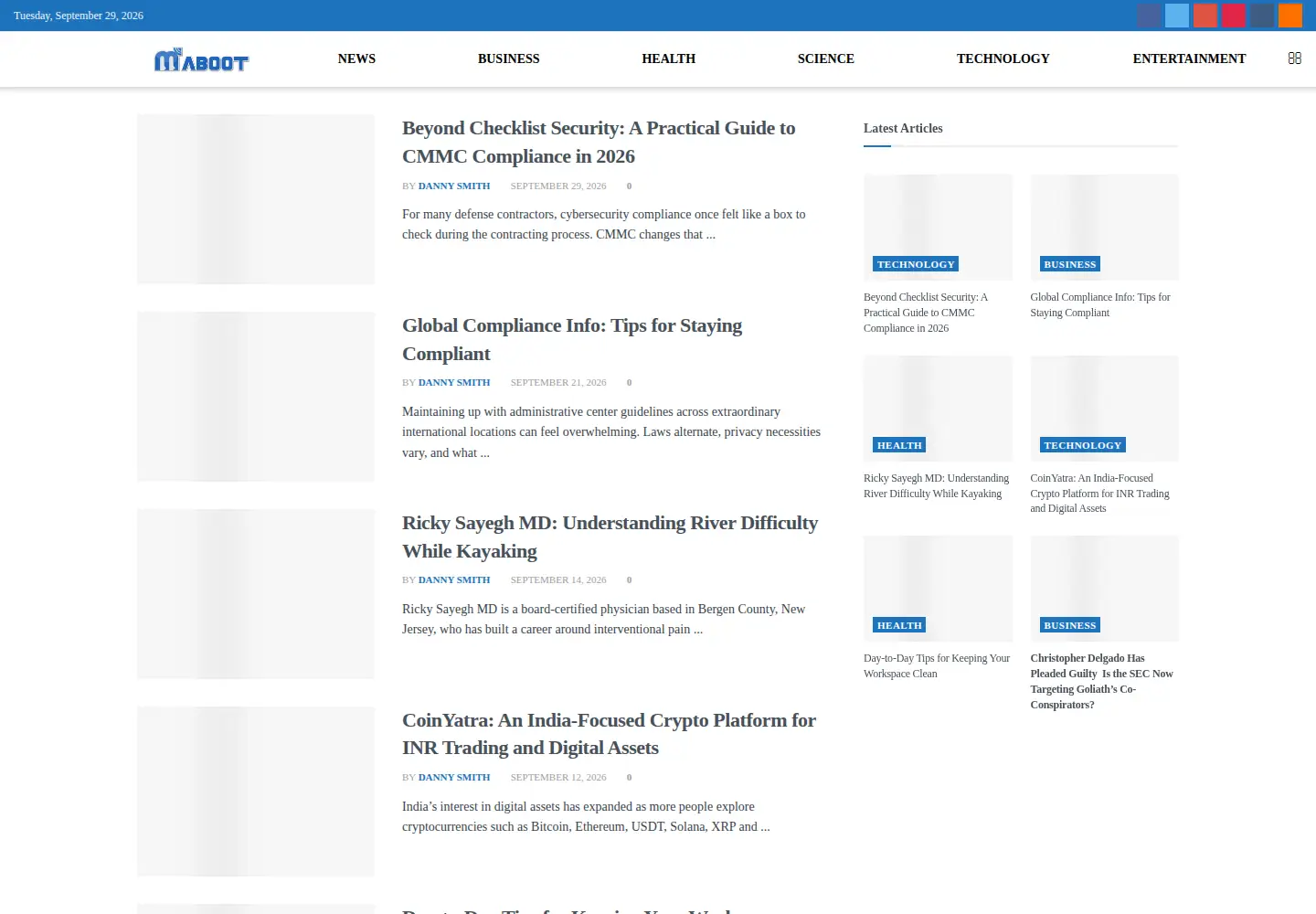
Task: Open sidebar link Ricky Sayegh MD: Understanding River
Action: (937, 485)
